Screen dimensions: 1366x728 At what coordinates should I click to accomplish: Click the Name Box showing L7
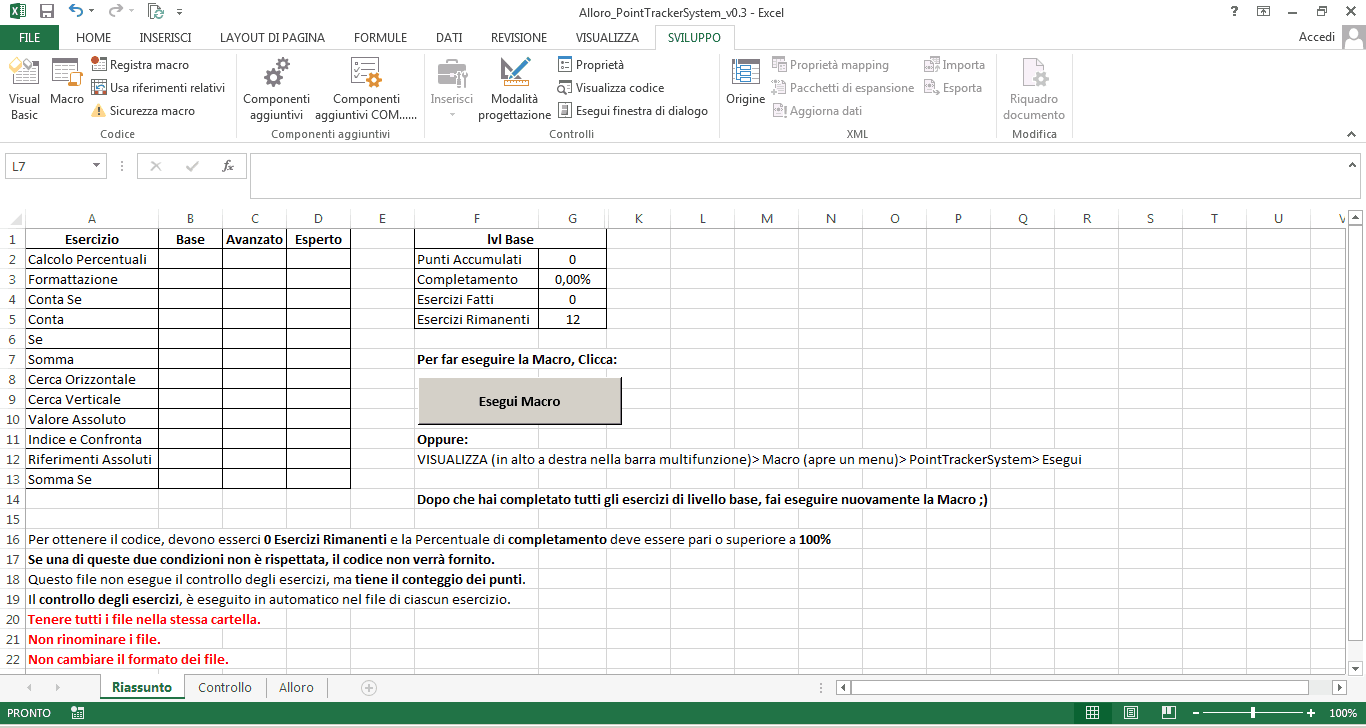pos(47,166)
